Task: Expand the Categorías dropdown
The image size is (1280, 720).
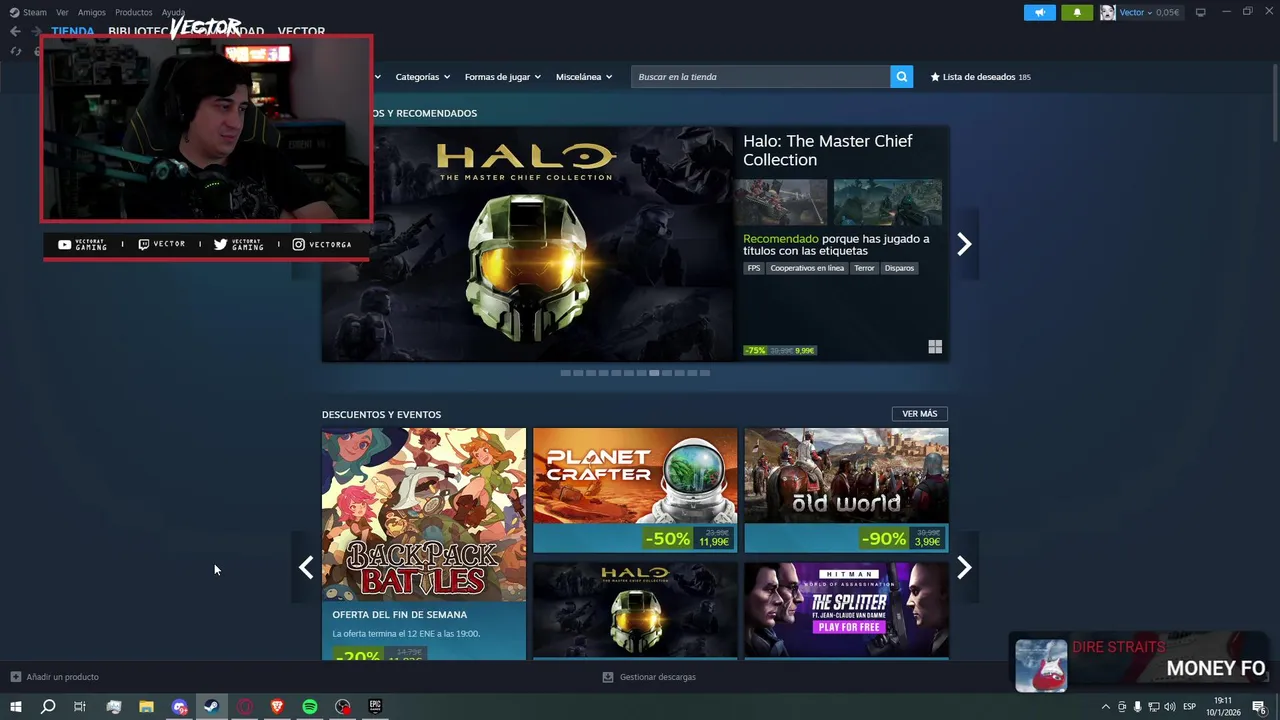Action: pos(422,77)
